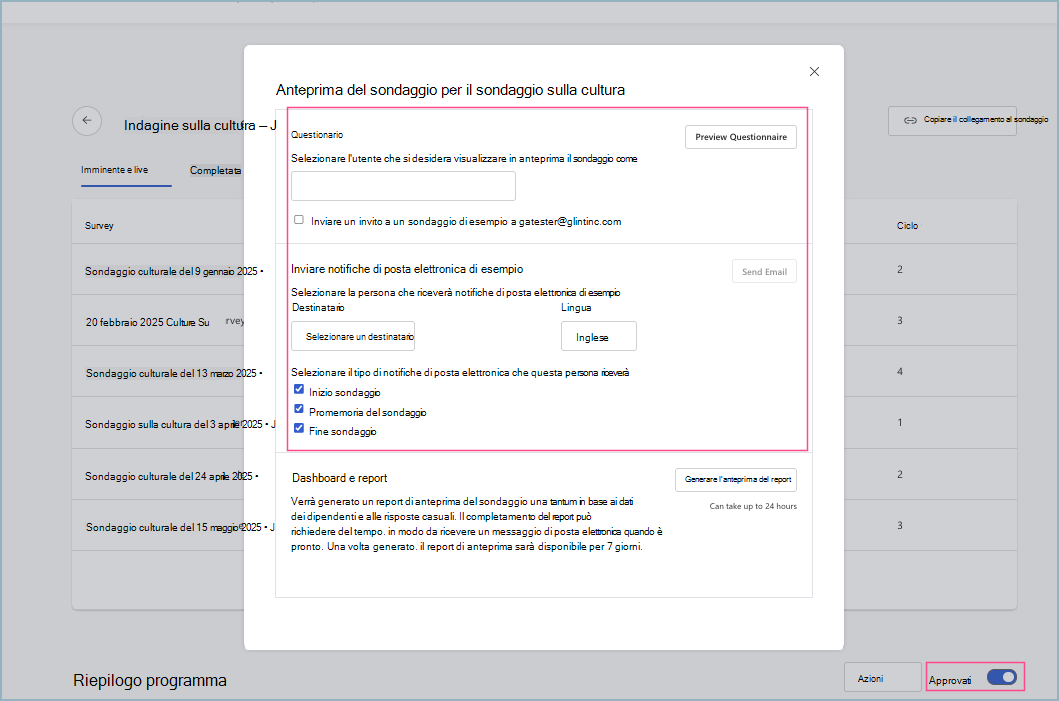This screenshot has height=701, width=1059.
Task: Click the Survey column header
Action: [99, 226]
